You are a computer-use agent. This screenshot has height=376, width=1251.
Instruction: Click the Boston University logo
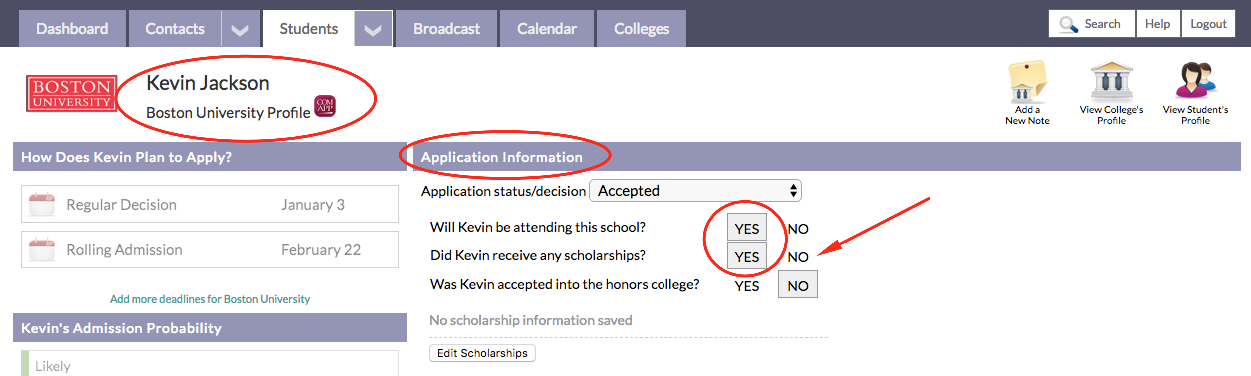coord(71,93)
